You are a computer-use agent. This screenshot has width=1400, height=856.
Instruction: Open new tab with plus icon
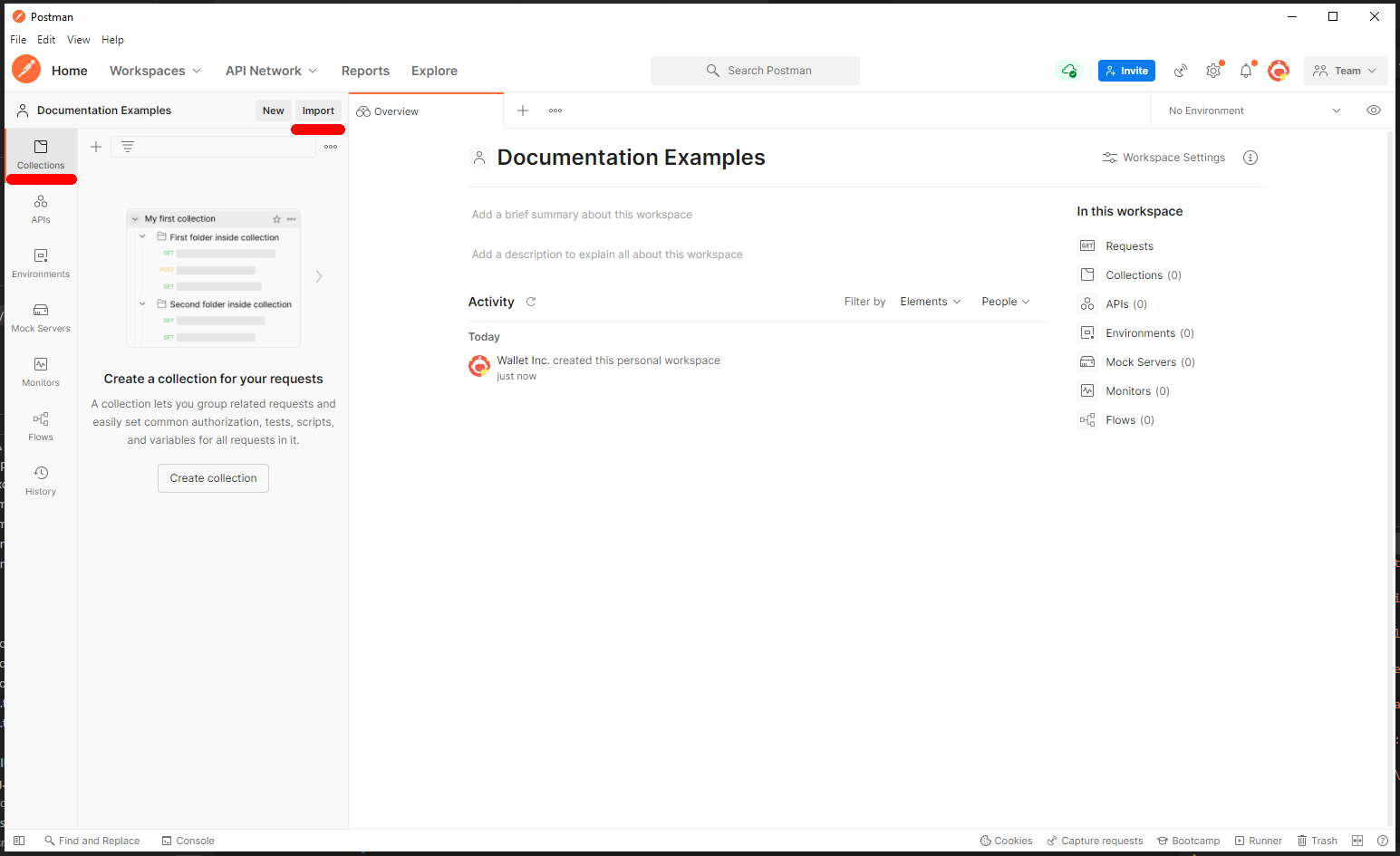[x=523, y=111]
